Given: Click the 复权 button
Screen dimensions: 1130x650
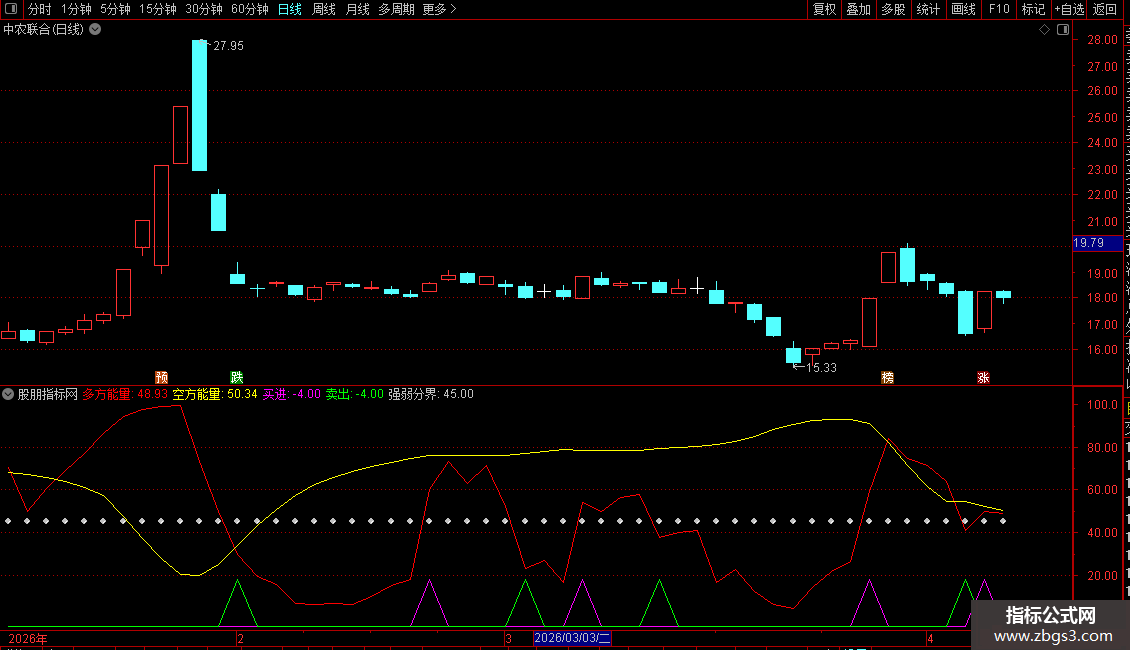Looking at the screenshot, I should [824, 9].
